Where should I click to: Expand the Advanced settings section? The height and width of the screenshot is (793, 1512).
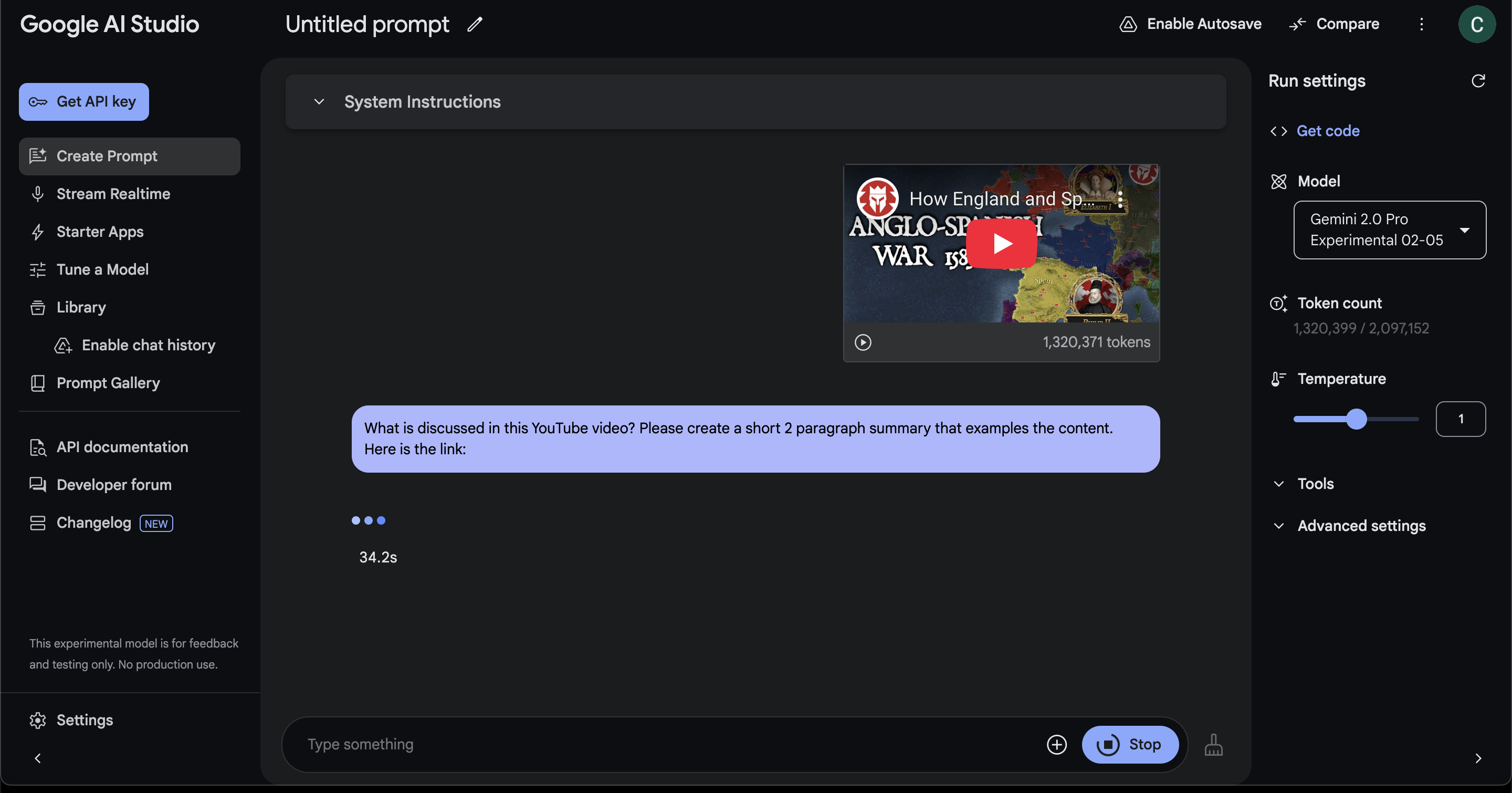pyautogui.click(x=1361, y=525)
